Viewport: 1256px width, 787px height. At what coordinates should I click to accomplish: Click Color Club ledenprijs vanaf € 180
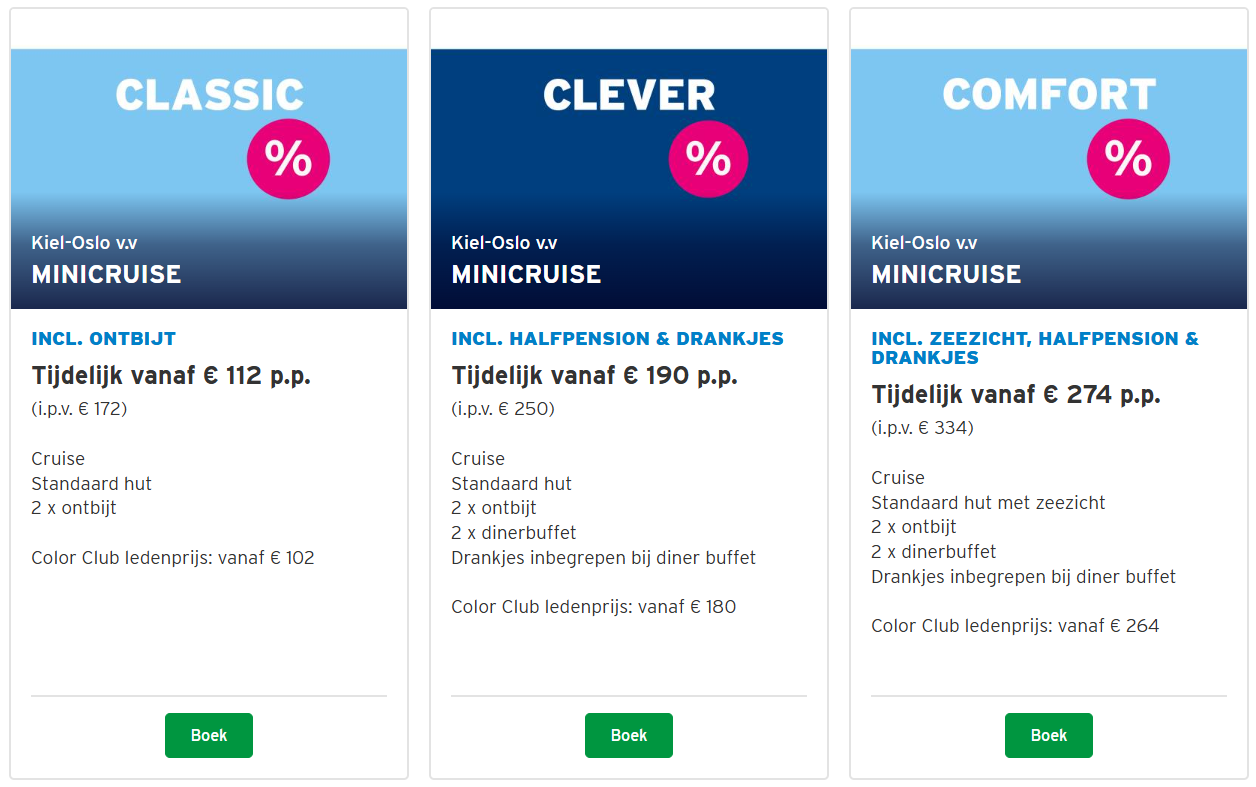coord(593,607)
